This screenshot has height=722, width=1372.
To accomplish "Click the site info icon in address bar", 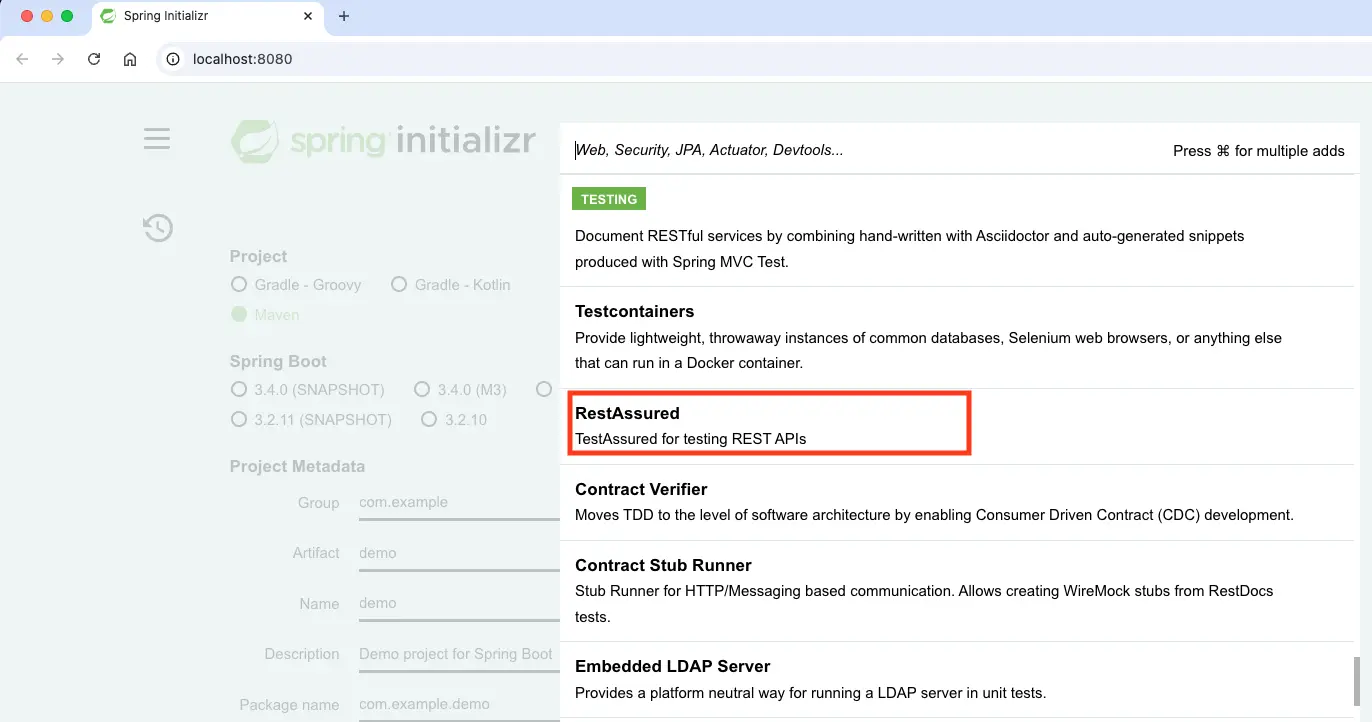I will 173,59.
